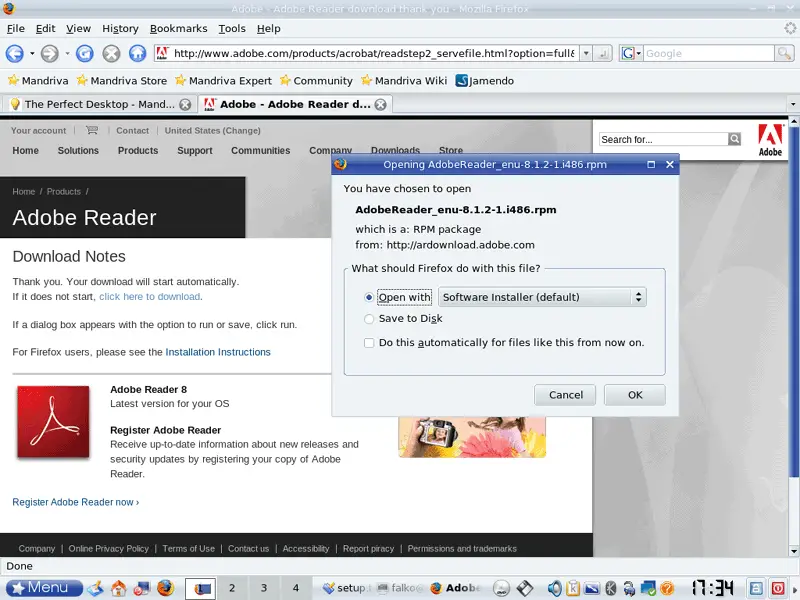800x600 pixels.
Task: Click the Bluetooth tray icon
Action: [610, 588]
